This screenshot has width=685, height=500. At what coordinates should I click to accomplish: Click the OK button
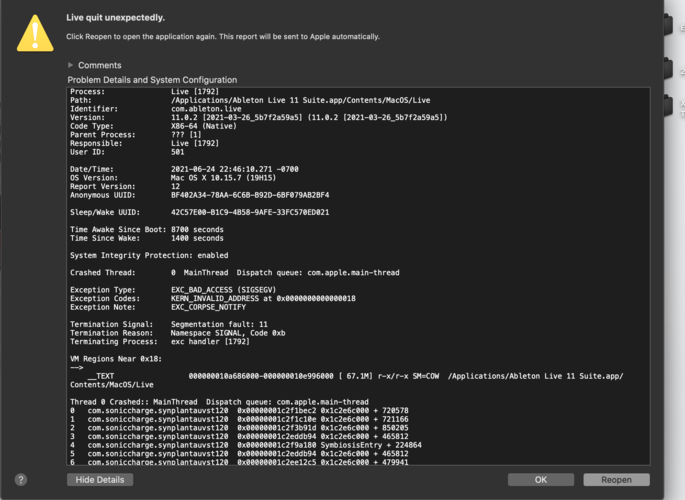click(x=541, y=479)
